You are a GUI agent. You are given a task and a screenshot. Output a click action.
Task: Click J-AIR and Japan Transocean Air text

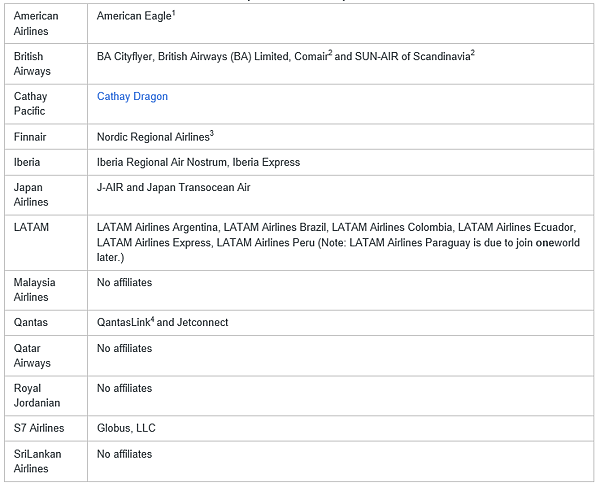pos(173,187)
